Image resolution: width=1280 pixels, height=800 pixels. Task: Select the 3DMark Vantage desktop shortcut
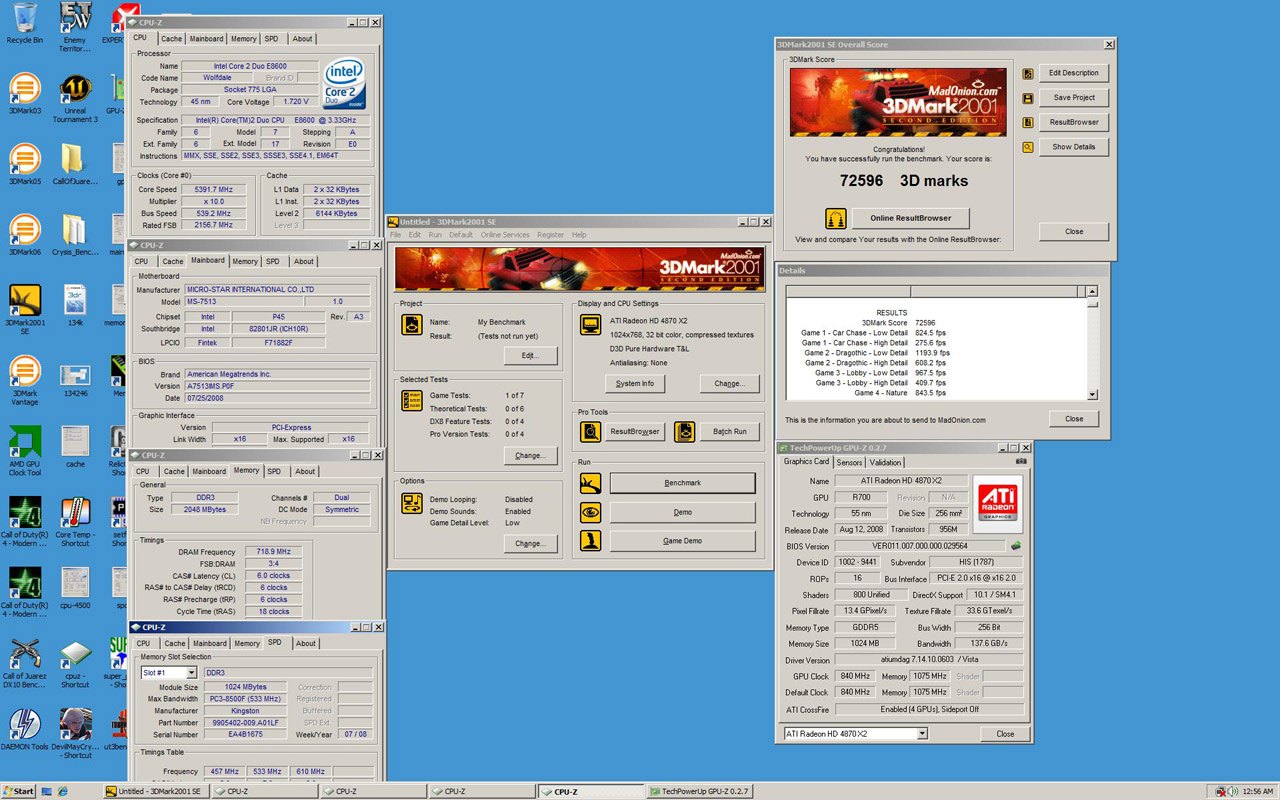[25, 380]
